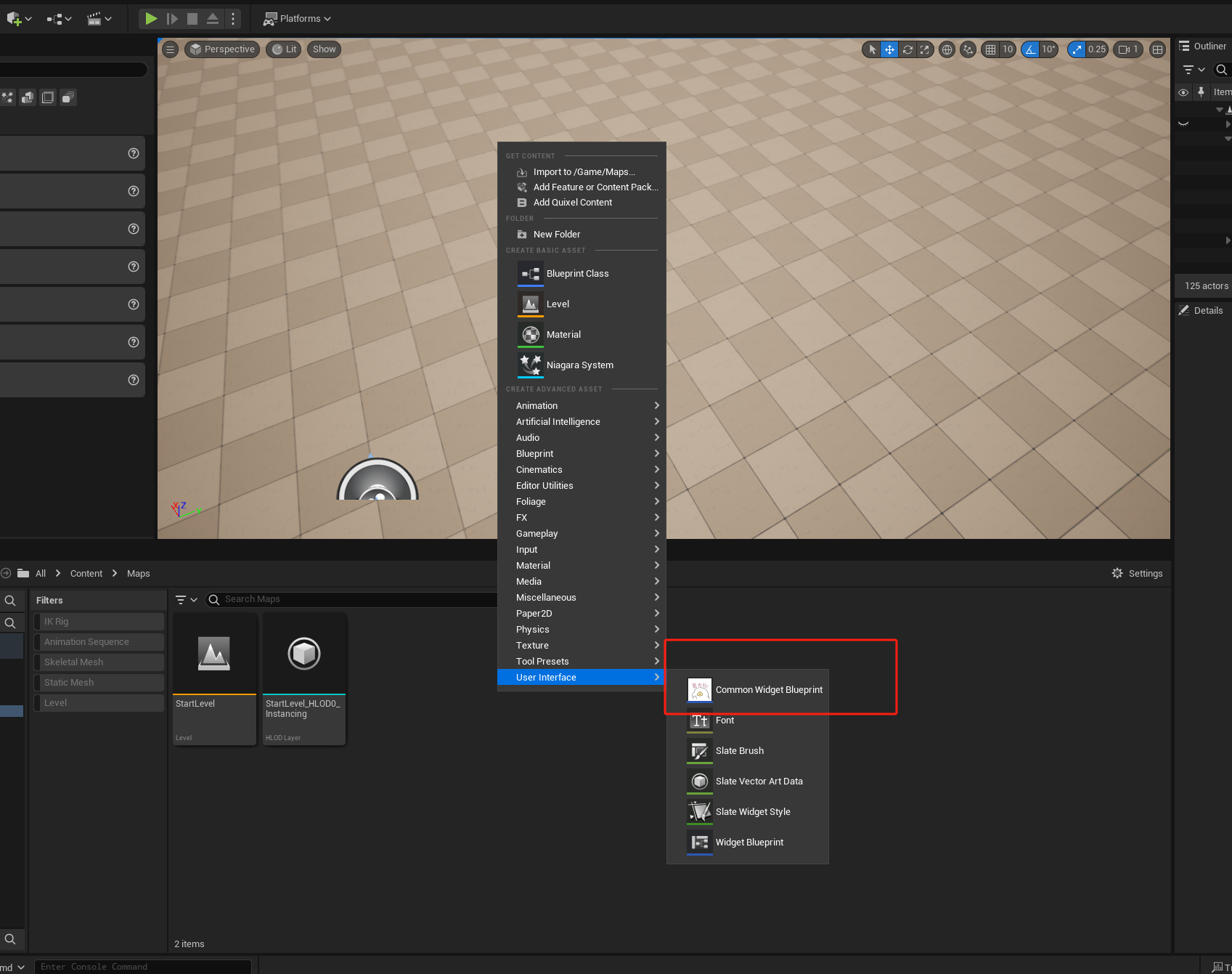This screenshot has width=1232, height=974.
Task: Select the StartLevel level thumbnail
Action: (x=214, y=654)
